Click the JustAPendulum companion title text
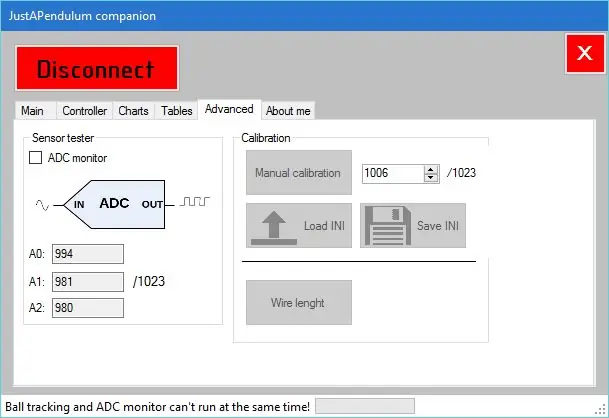The height and width of the screenshot is (418, 609). (82, 16)
